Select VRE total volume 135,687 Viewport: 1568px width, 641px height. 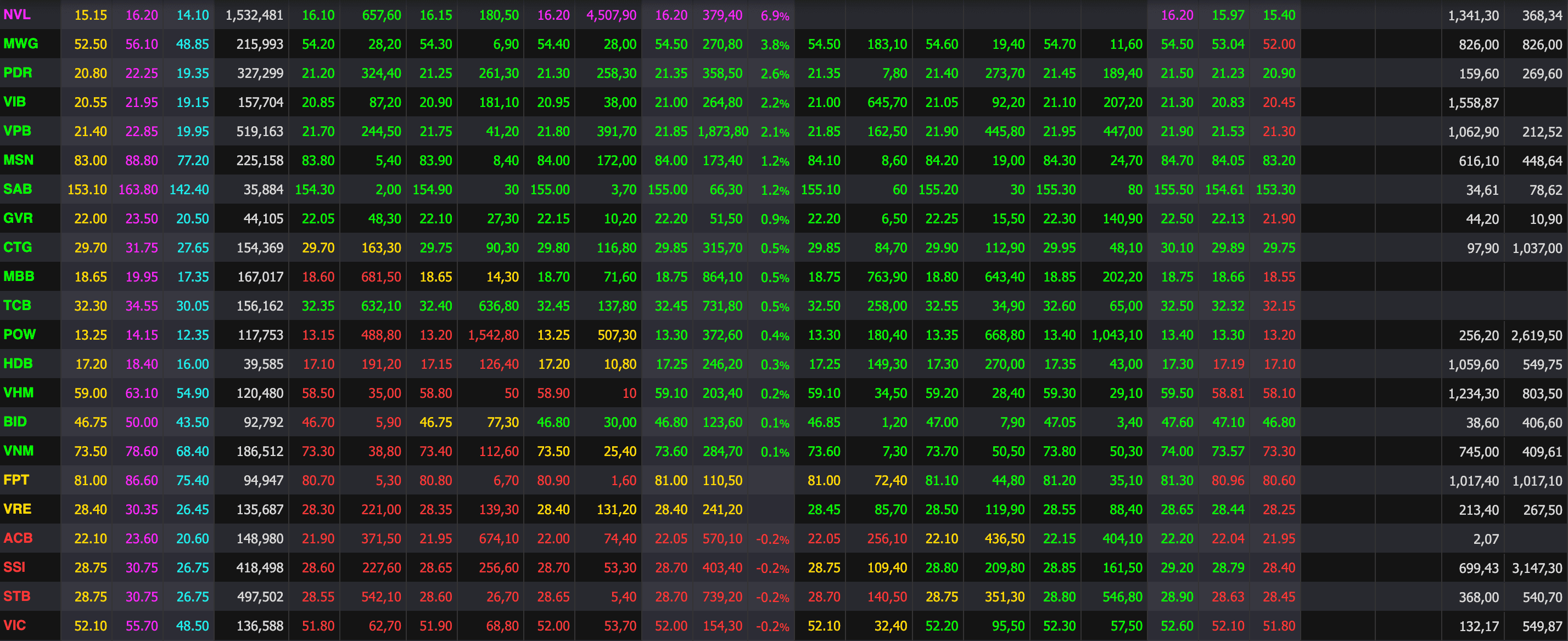(260, 509)
